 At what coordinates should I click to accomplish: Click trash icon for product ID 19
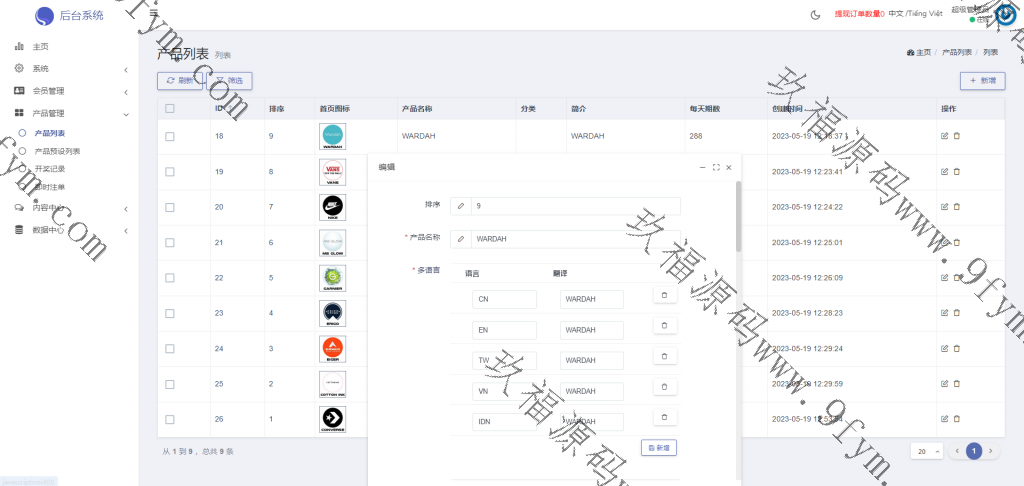pyautogui.click(x=956, y=171)
